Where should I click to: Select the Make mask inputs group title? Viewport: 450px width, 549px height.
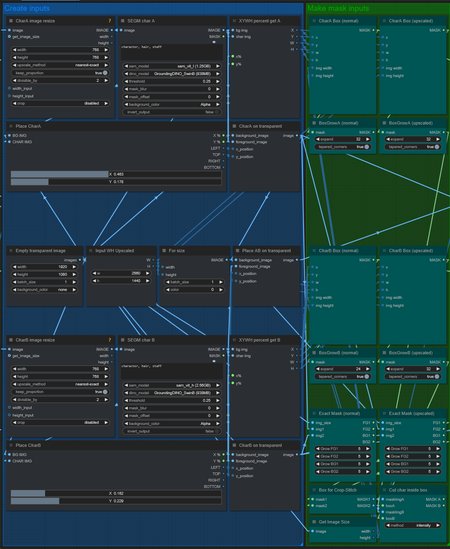(338, 8)
